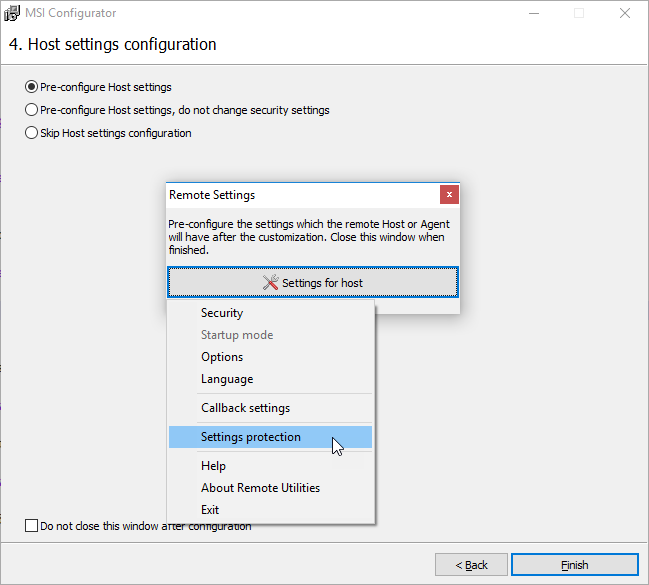Close the MSI Configurator window
This screenshot has width=649, height=585.
[x=625, y=14]
